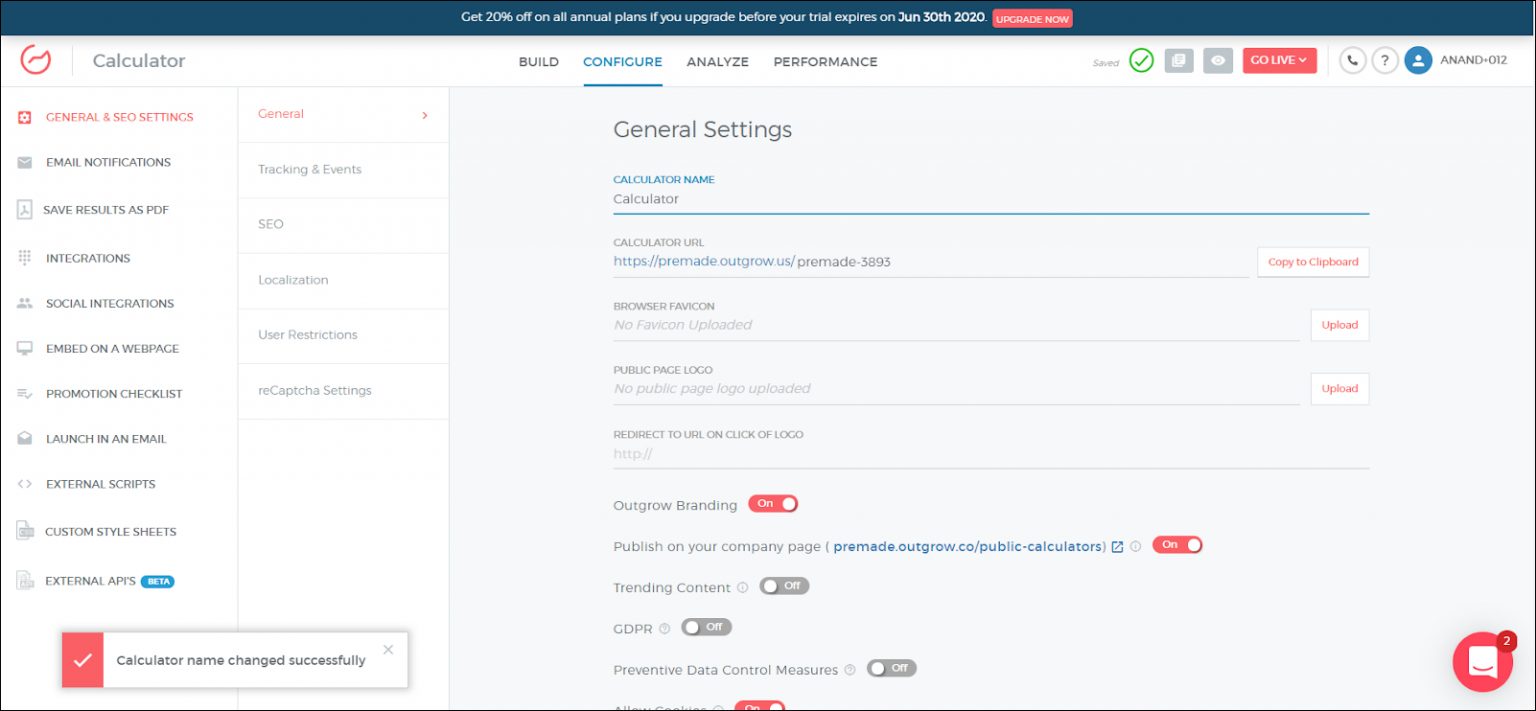Switch to the Analyze tab
The height and width of the screenshot is (711, 1536).
click(x=717, y=62)
